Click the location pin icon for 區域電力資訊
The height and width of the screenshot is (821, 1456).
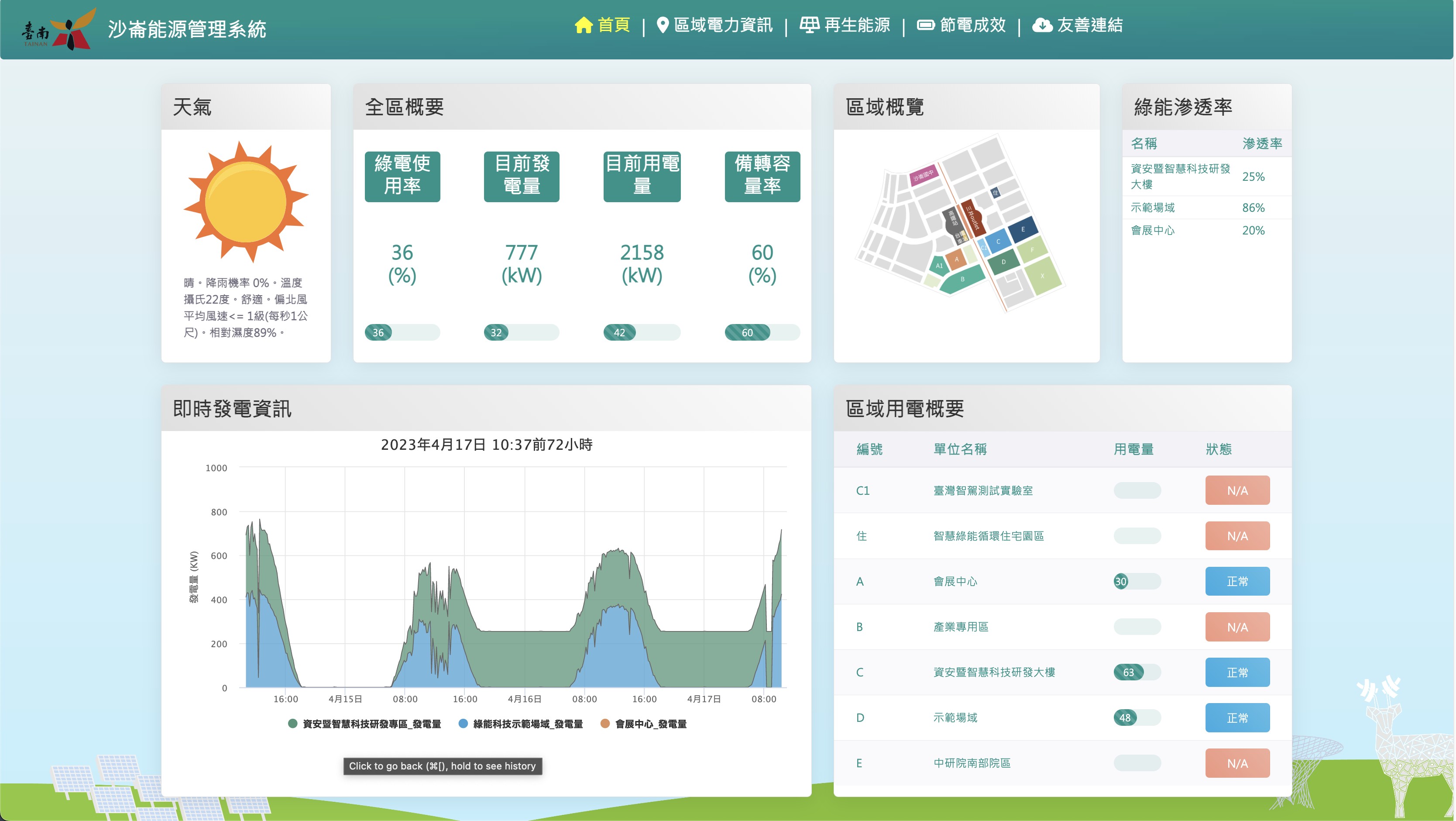[x=663, y=25]
